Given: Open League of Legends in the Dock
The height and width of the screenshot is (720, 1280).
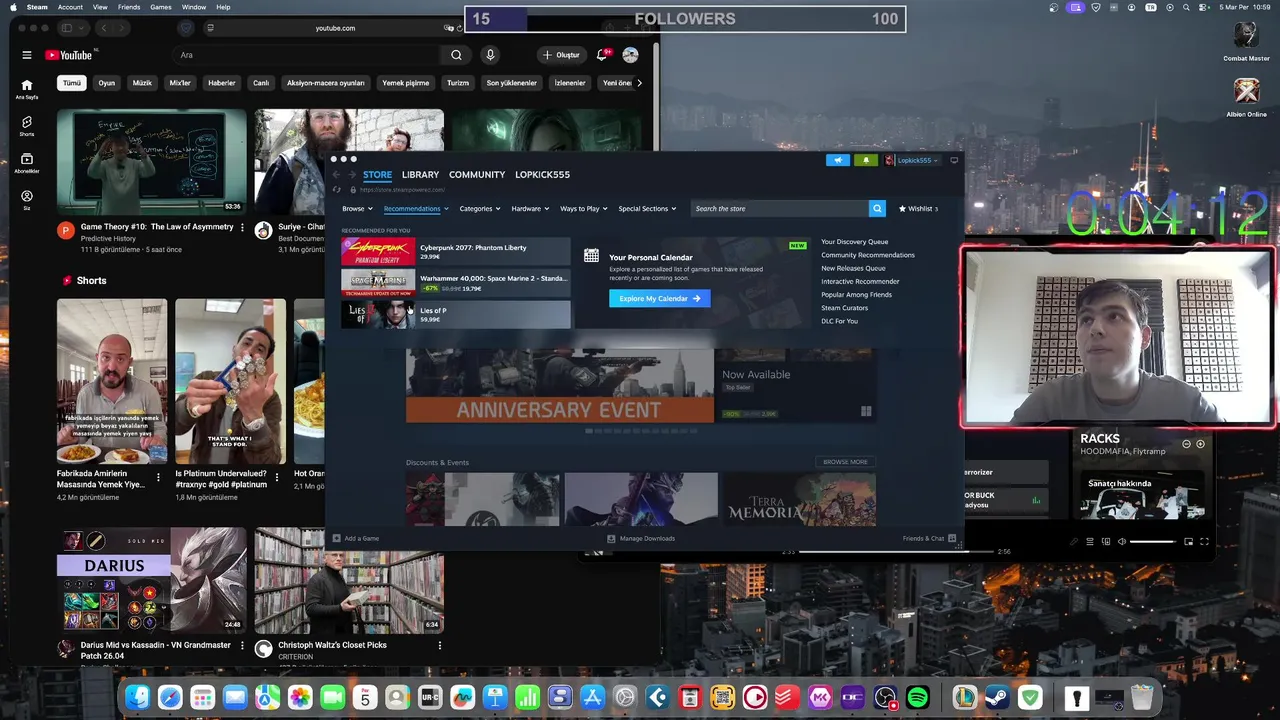Looking at the screenshot, I should pos(964,697).
